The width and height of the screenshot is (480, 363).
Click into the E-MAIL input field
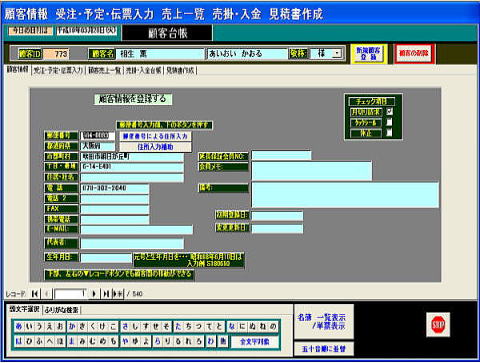(x=137, y=229)
